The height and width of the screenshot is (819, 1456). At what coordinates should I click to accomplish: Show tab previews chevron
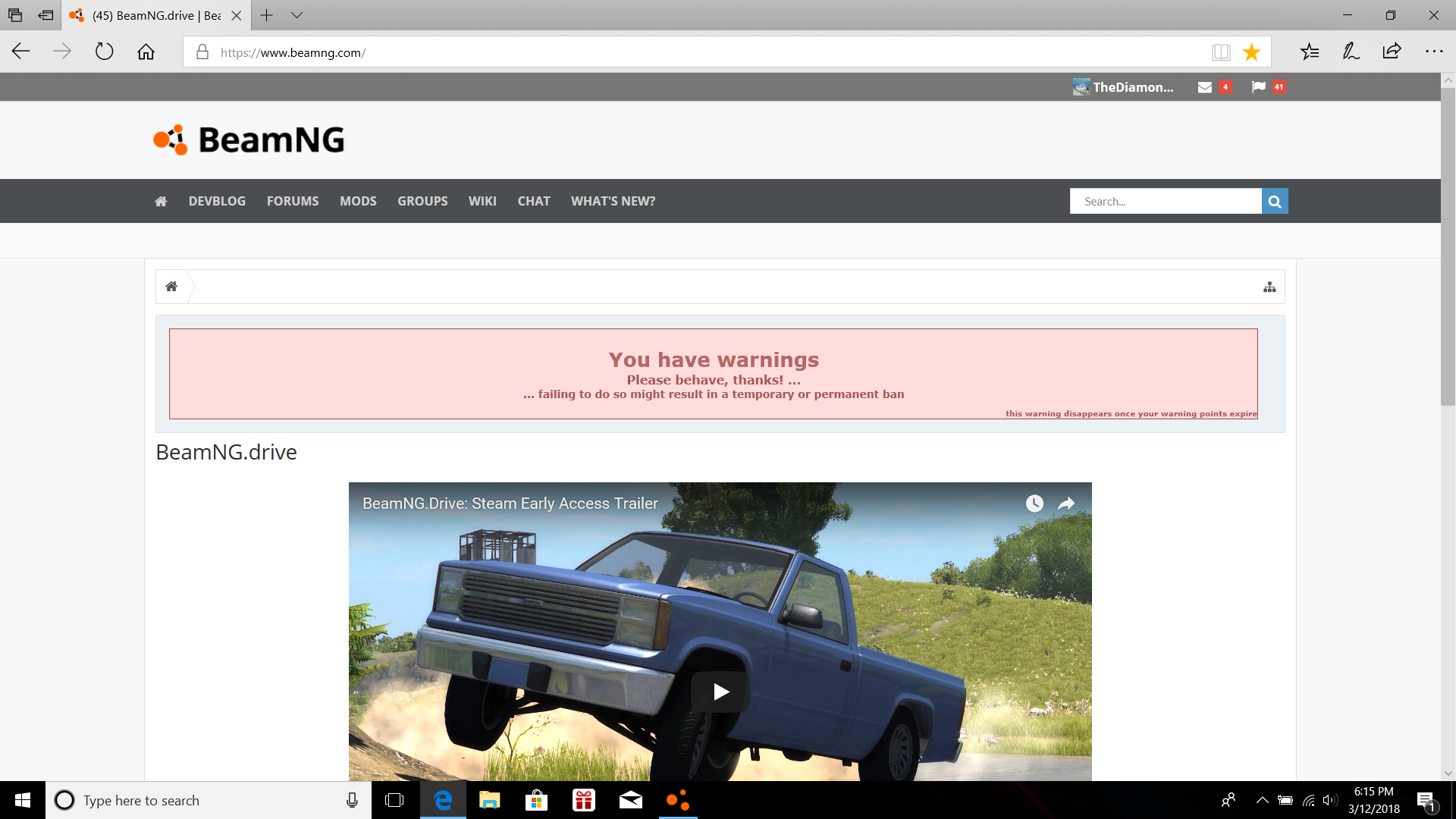[x=297, y=15]
